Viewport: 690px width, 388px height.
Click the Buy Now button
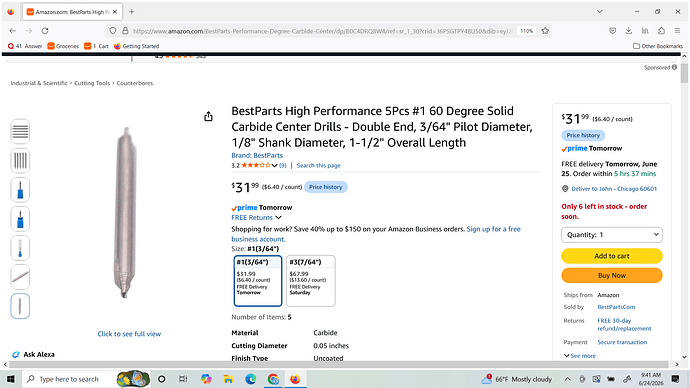612,275
